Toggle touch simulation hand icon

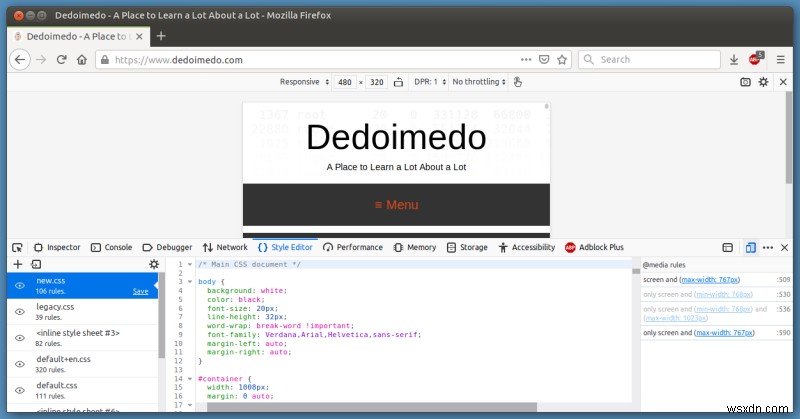517,82
